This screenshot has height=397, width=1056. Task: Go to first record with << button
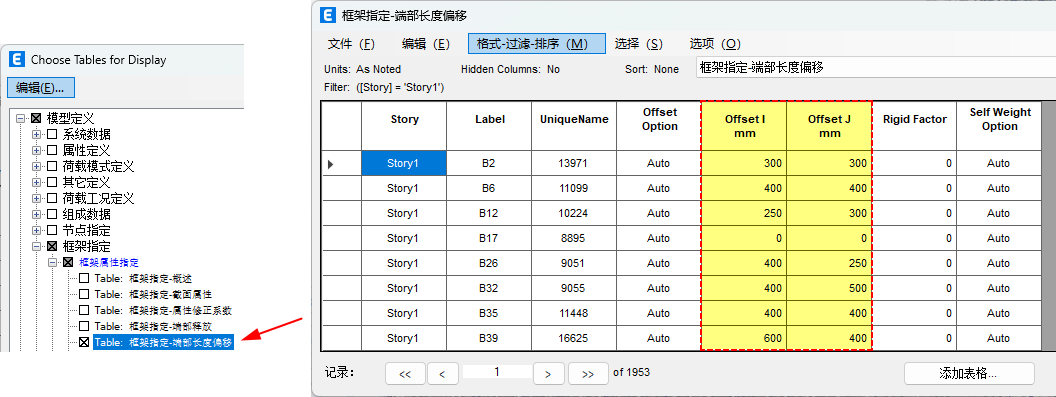tap(405, 373)
